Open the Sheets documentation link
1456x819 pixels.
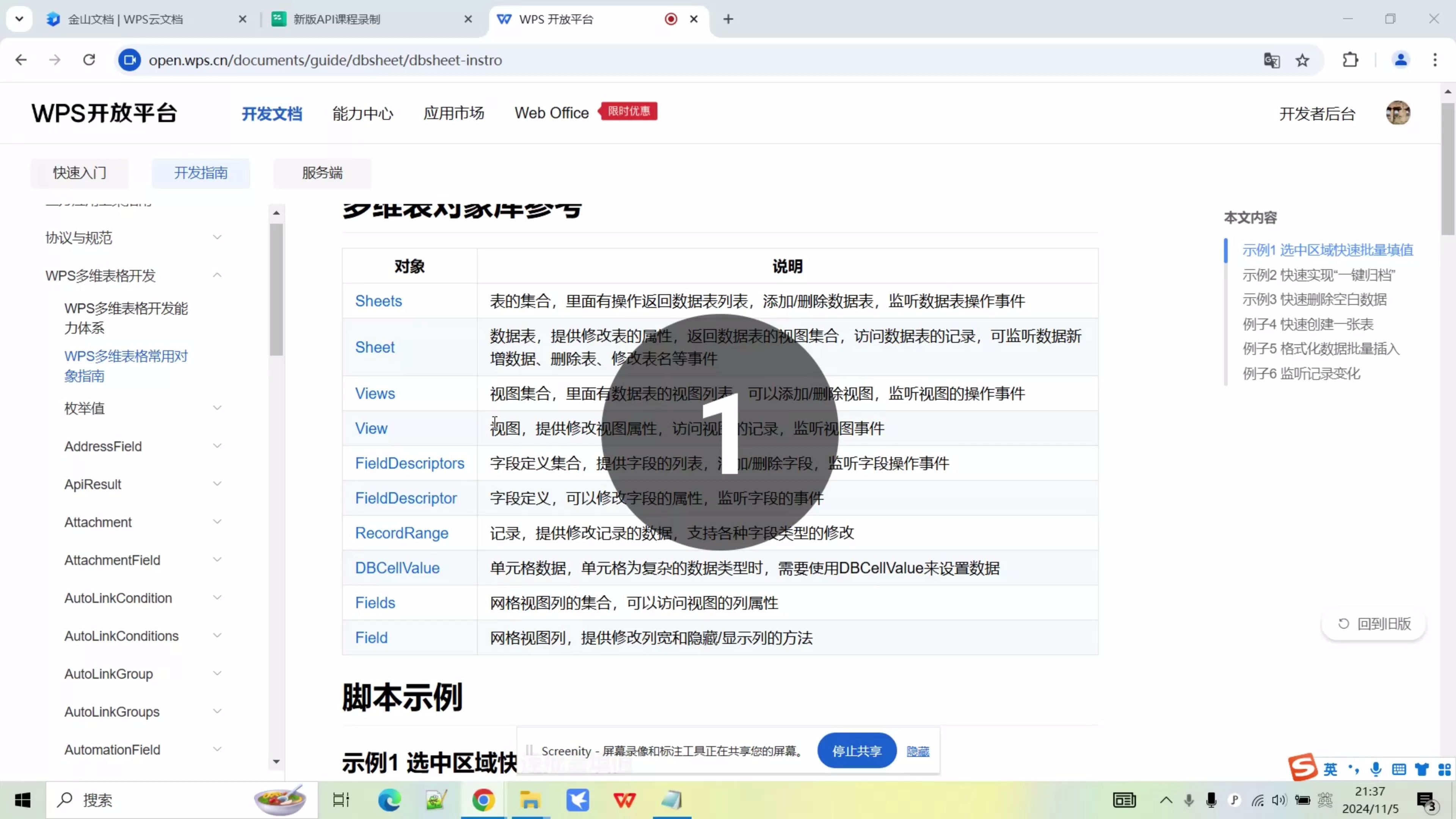point(378,301)
